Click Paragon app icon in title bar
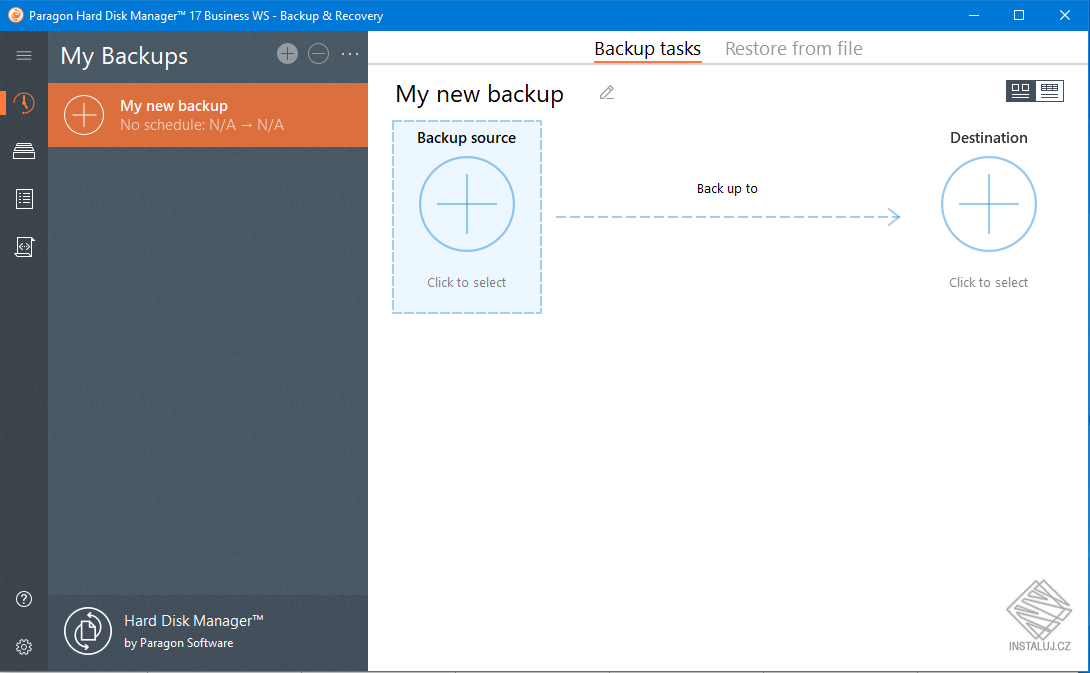Screen dimensions: 1090x673 (15, 15)
